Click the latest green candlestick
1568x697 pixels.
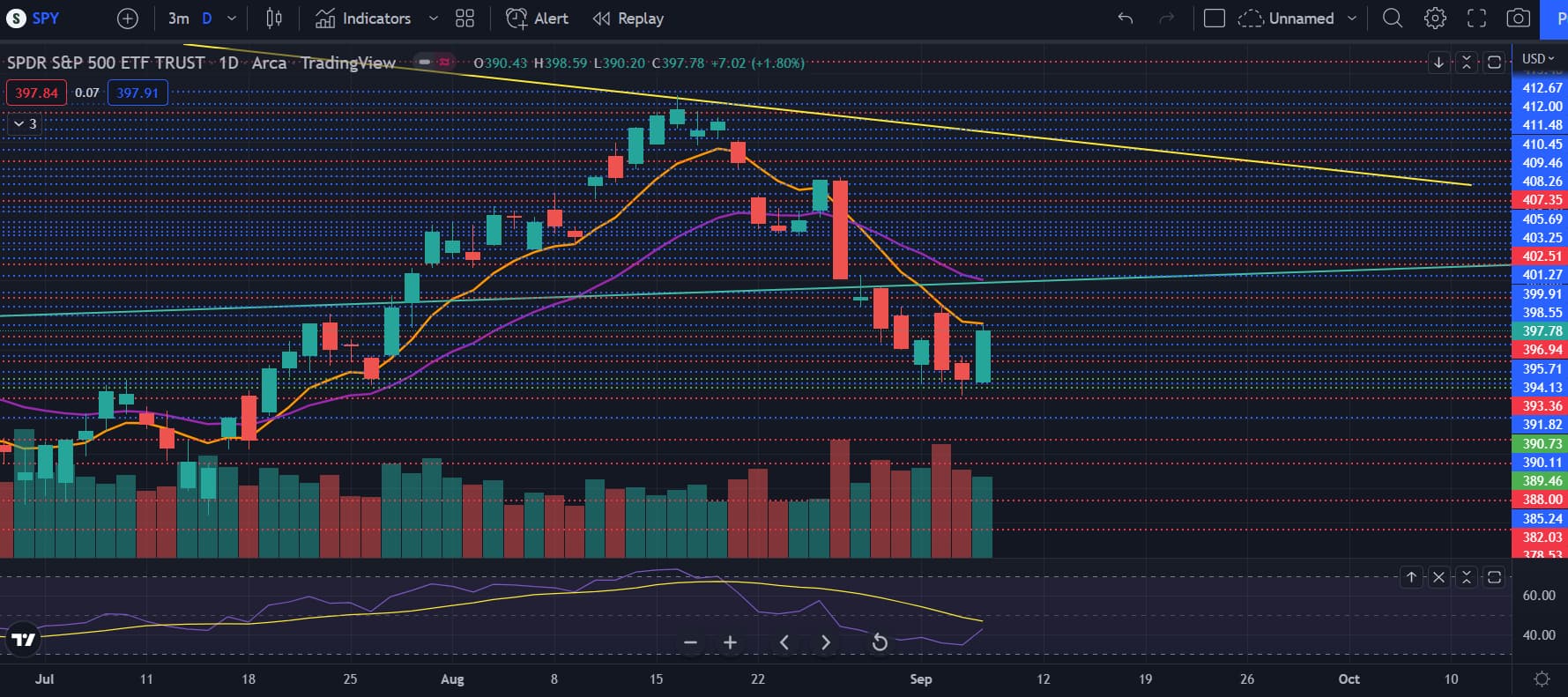[982, 356]
